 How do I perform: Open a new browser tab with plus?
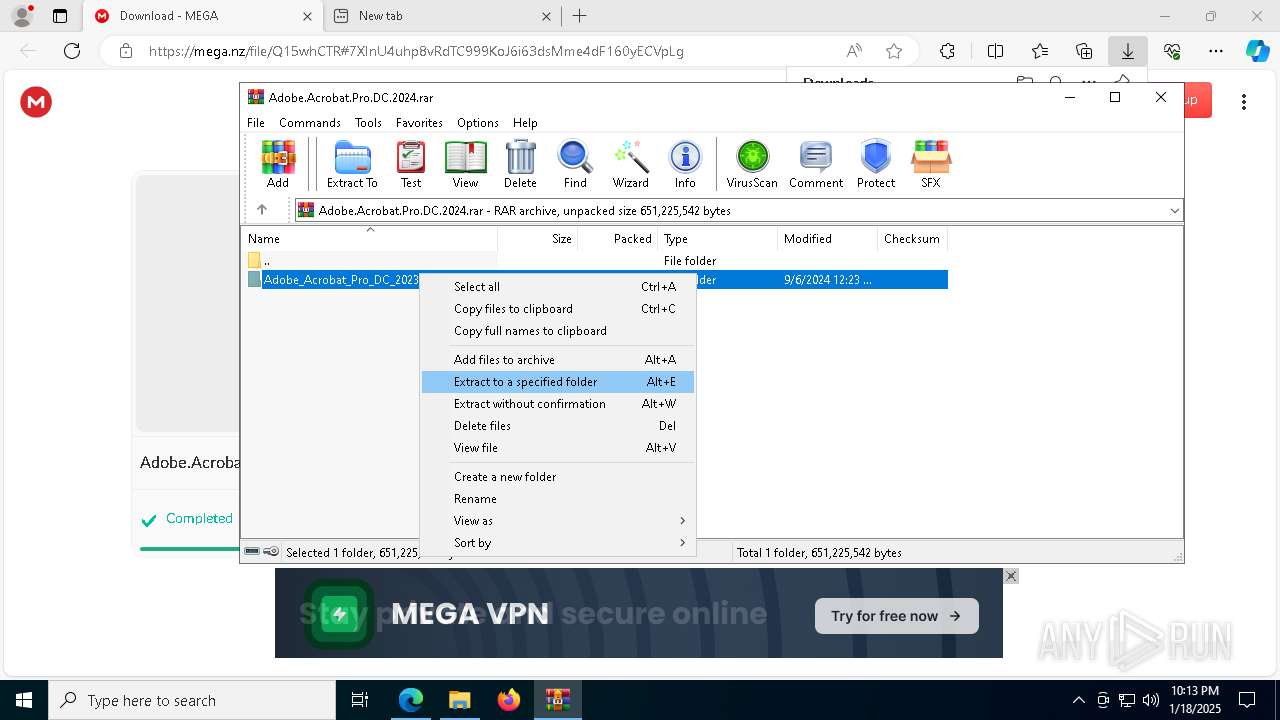tap(579, 16)
